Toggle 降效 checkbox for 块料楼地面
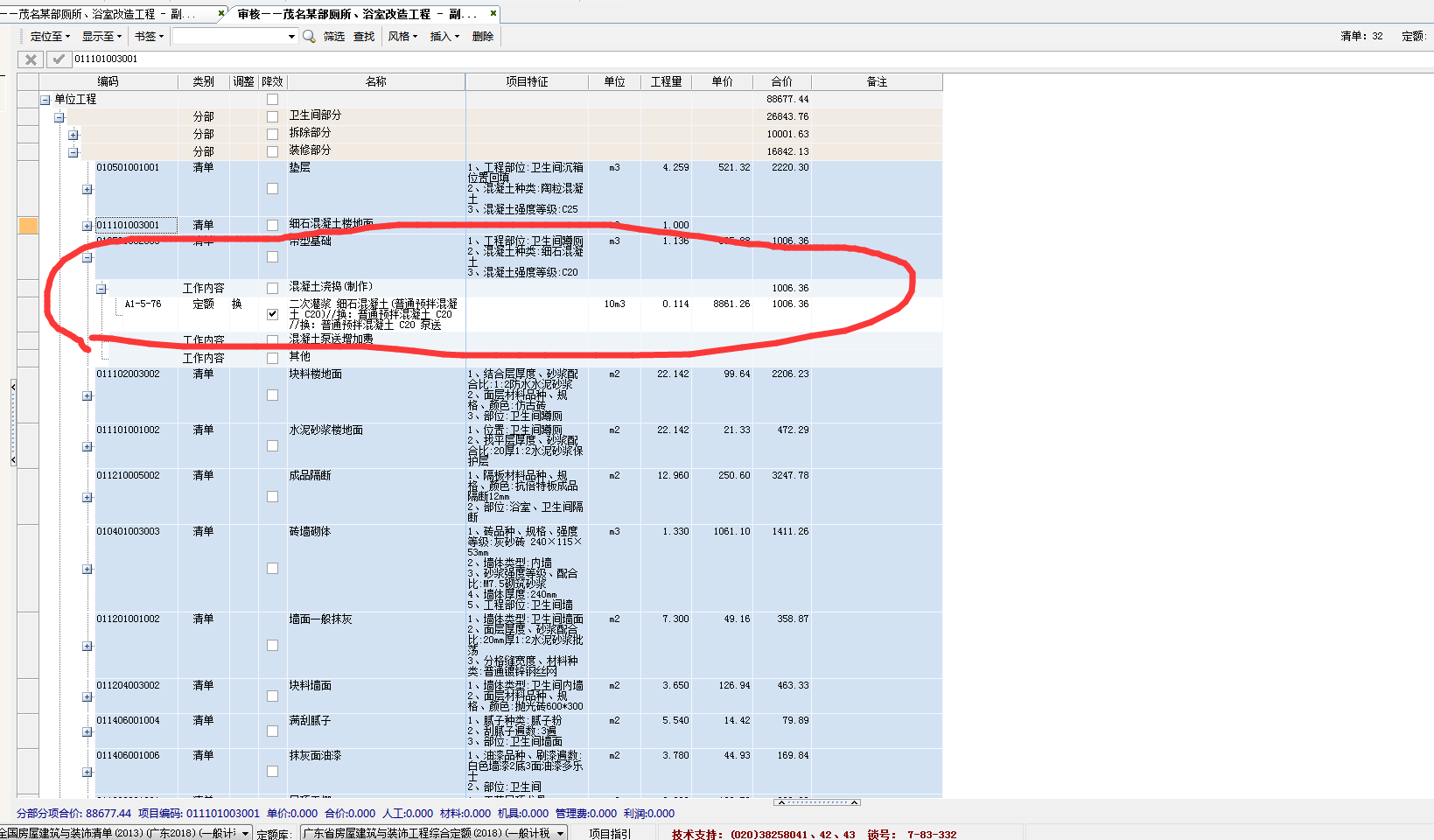 tap(273, 395)
